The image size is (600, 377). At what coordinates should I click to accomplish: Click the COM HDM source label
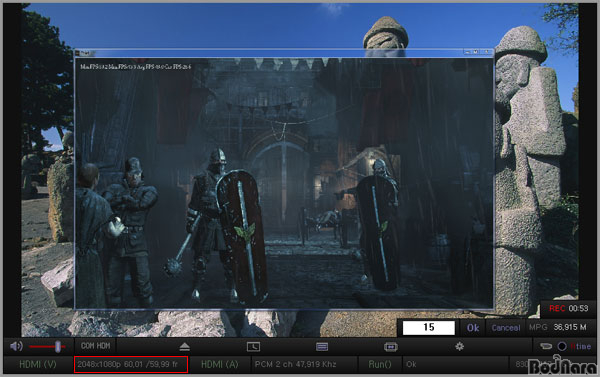point(95,346)
